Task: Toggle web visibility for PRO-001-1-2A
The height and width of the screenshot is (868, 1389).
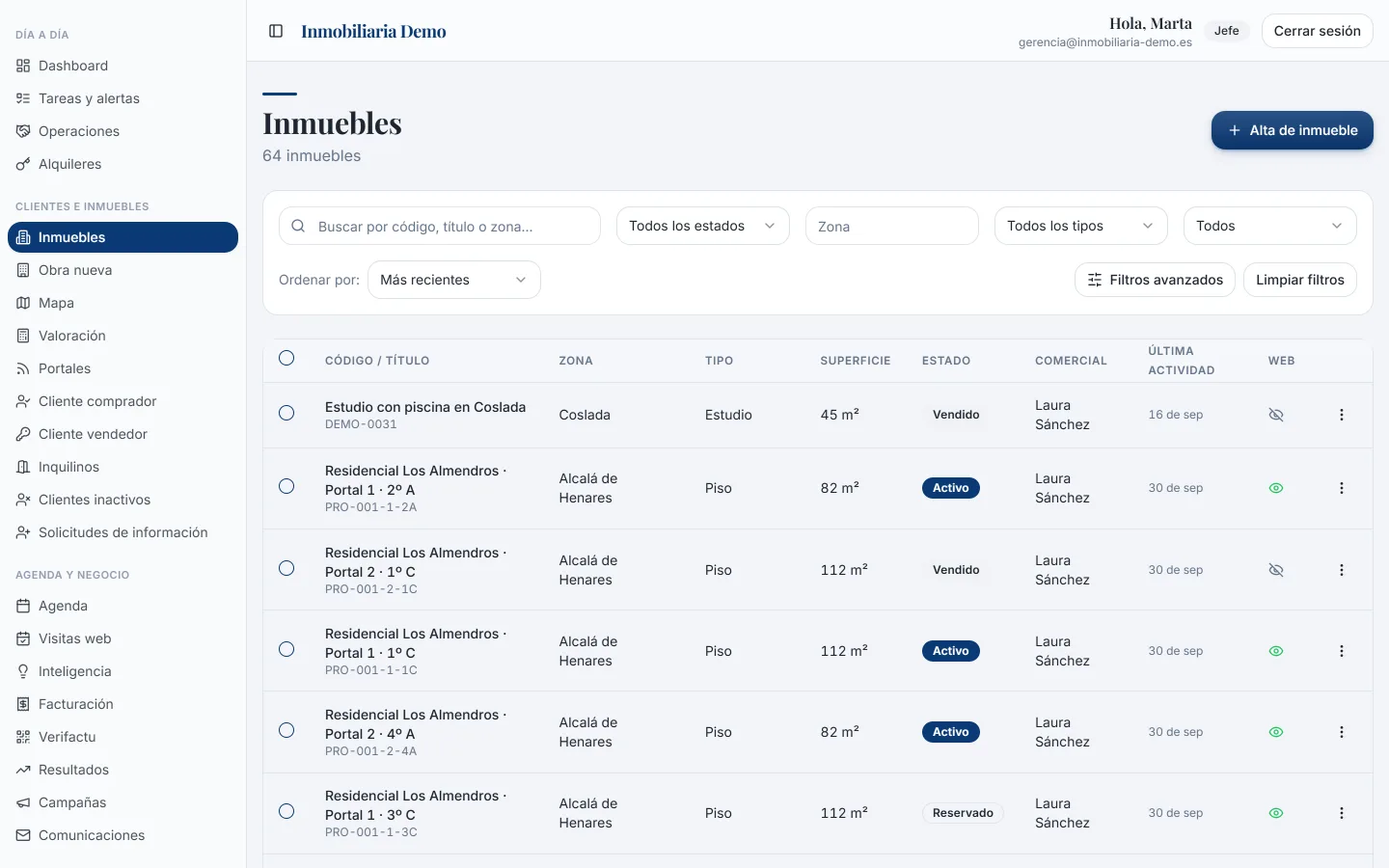Action: click(x=1276, y=488)
